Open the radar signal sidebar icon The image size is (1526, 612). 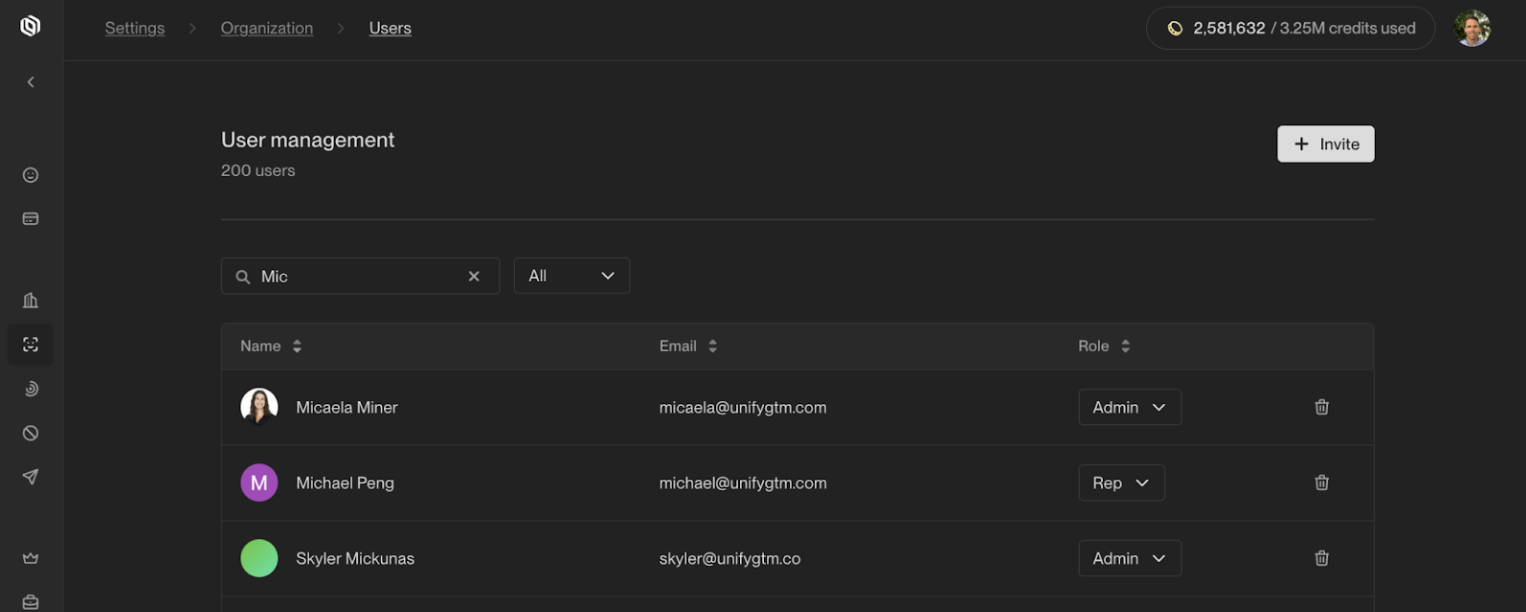[x=31, y=389]
